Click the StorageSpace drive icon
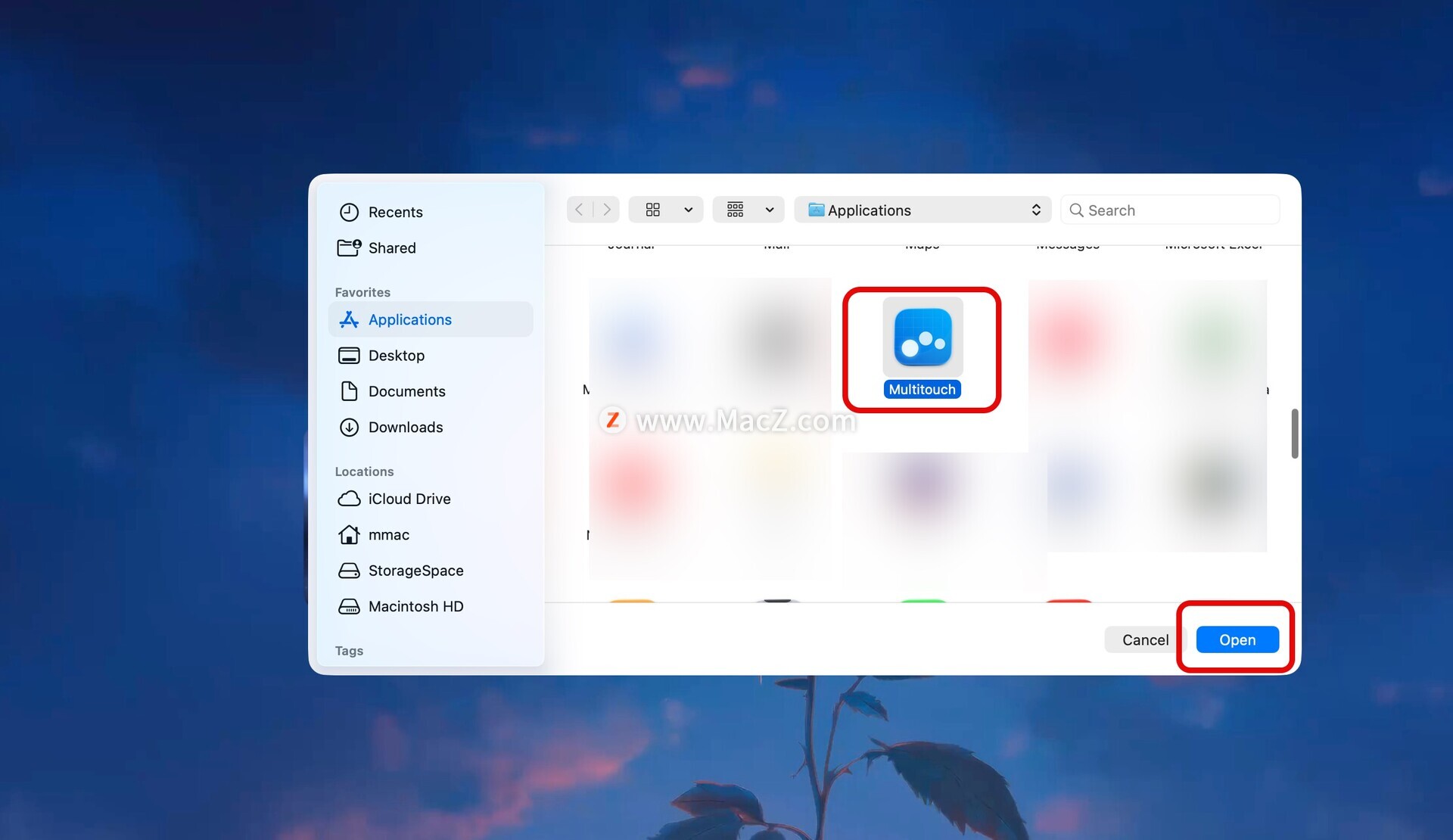 (x=349, y=571)
